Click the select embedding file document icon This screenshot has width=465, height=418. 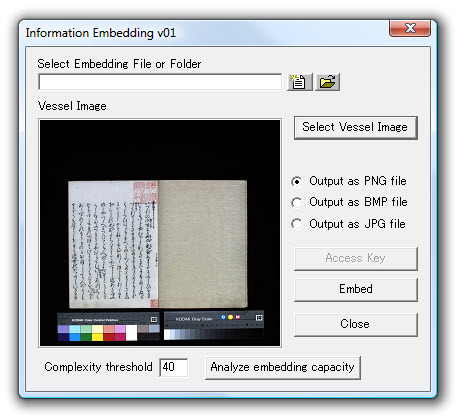tap(300, 82)
